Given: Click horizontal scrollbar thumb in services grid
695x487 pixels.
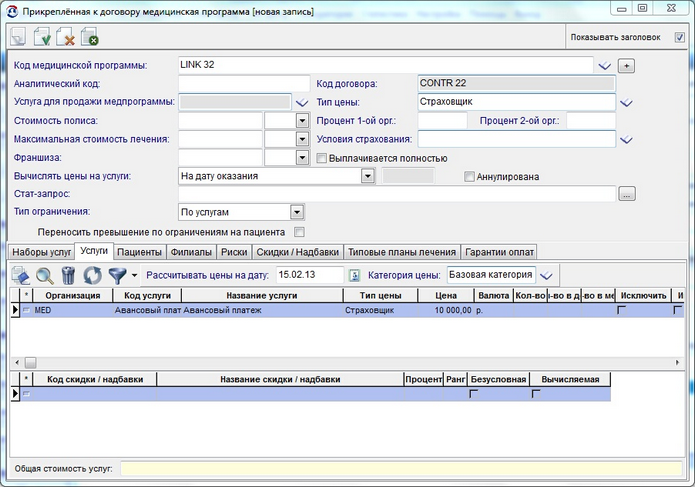Looking at the screenshot, I should pyautogui.click(x=30, y=362).
